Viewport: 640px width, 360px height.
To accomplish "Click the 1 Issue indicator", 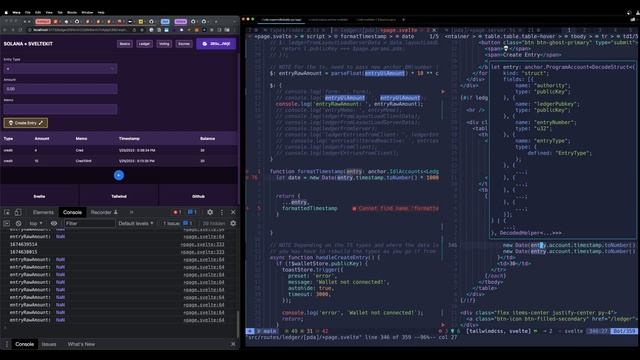I will click(178, 223).
